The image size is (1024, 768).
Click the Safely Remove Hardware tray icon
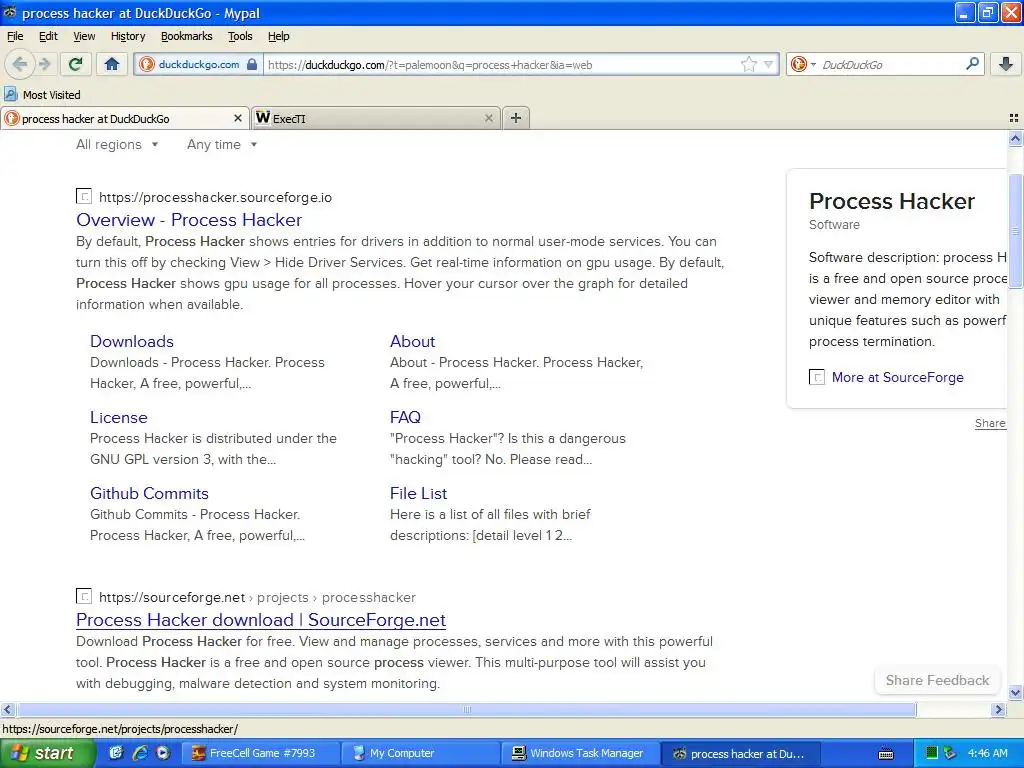pos(950,753)
